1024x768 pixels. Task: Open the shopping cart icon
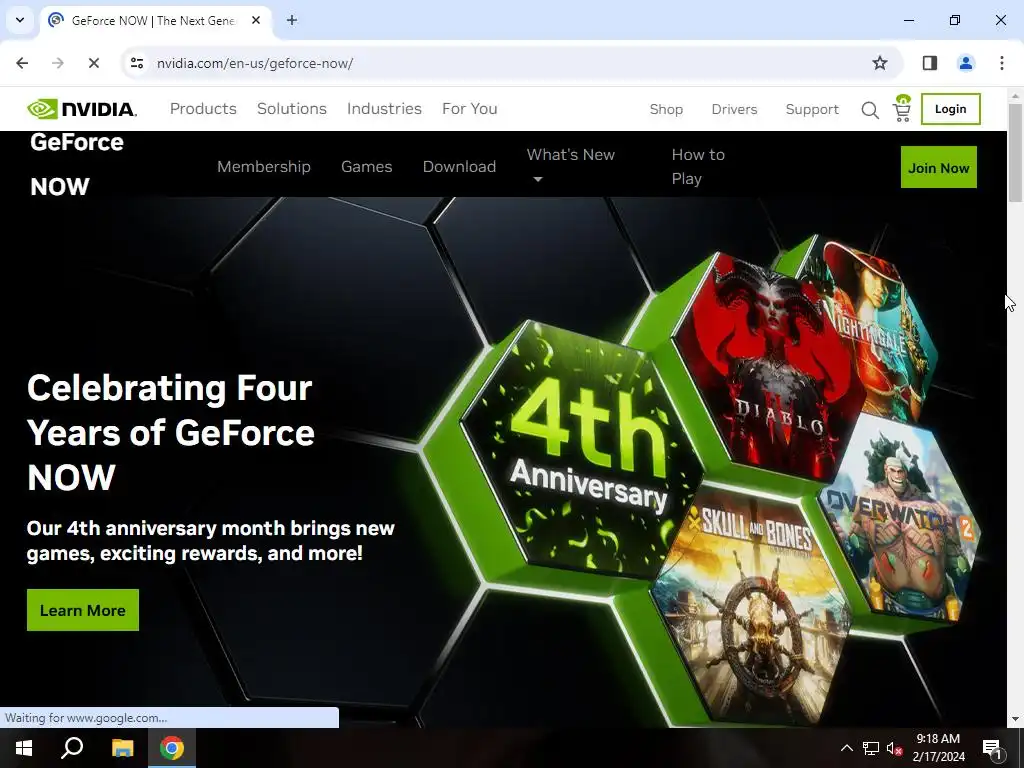click(x=902, y=108)
